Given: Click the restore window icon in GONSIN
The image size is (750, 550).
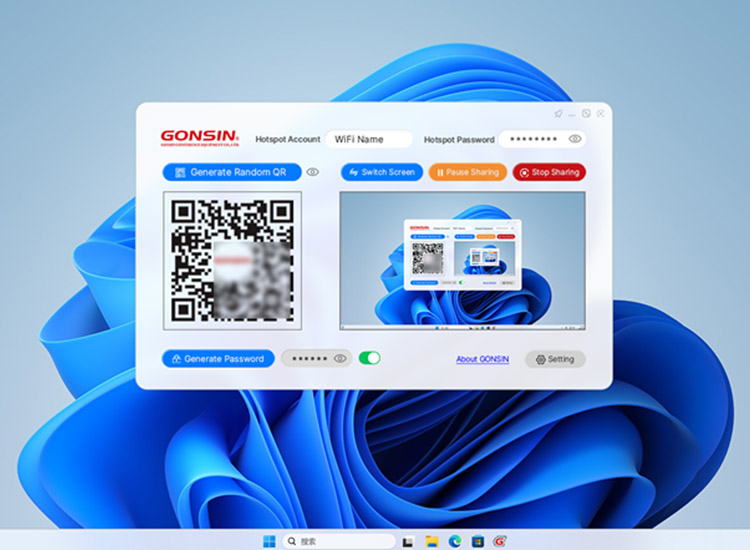Looking at the screenshot, I should 586,113.
